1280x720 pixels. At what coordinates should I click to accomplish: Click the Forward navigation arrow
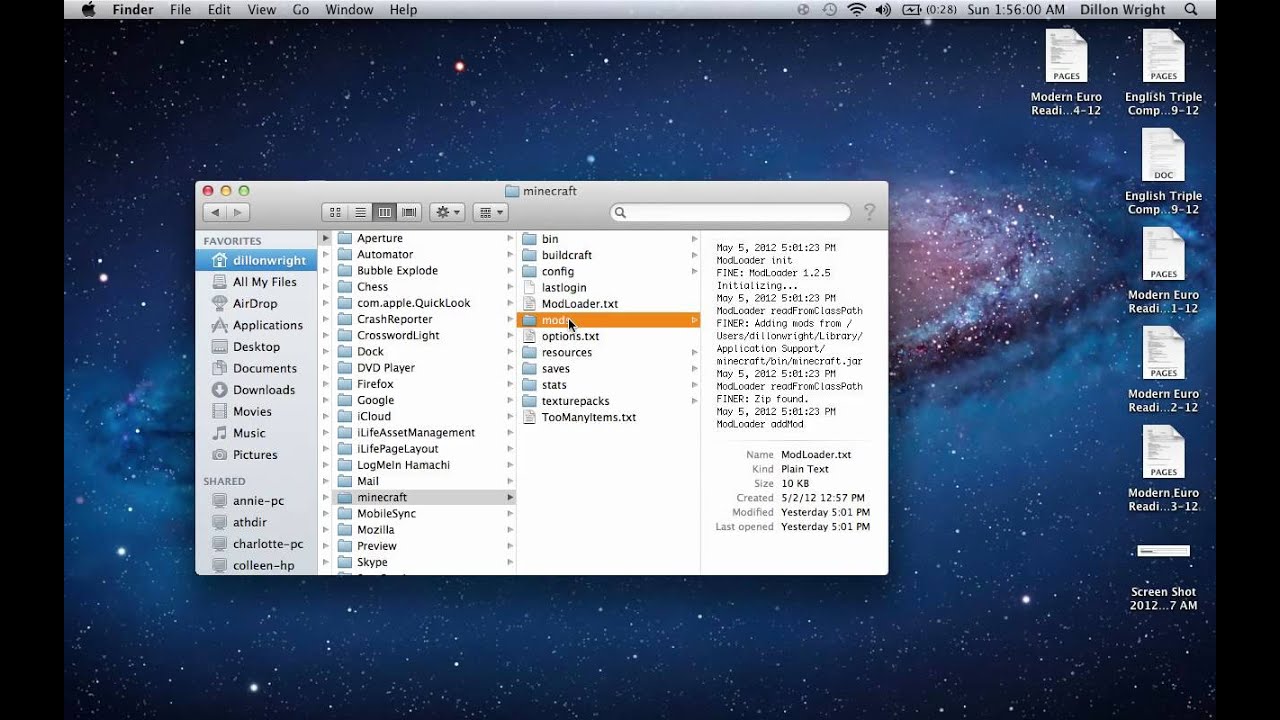[x=238, y=212]
